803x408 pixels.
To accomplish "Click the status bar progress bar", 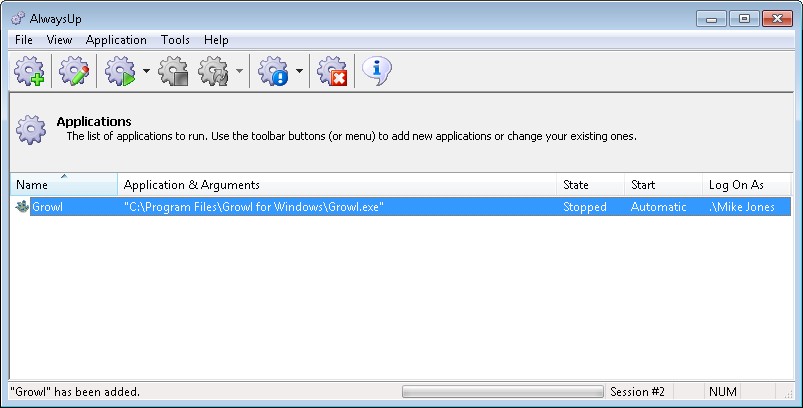I will 502,392.
